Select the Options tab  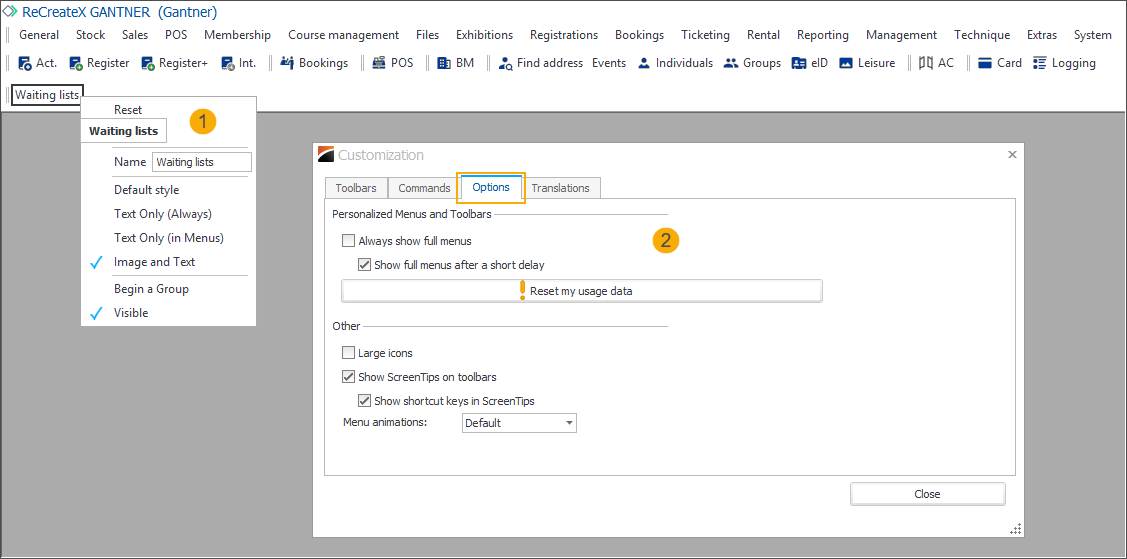492,187
